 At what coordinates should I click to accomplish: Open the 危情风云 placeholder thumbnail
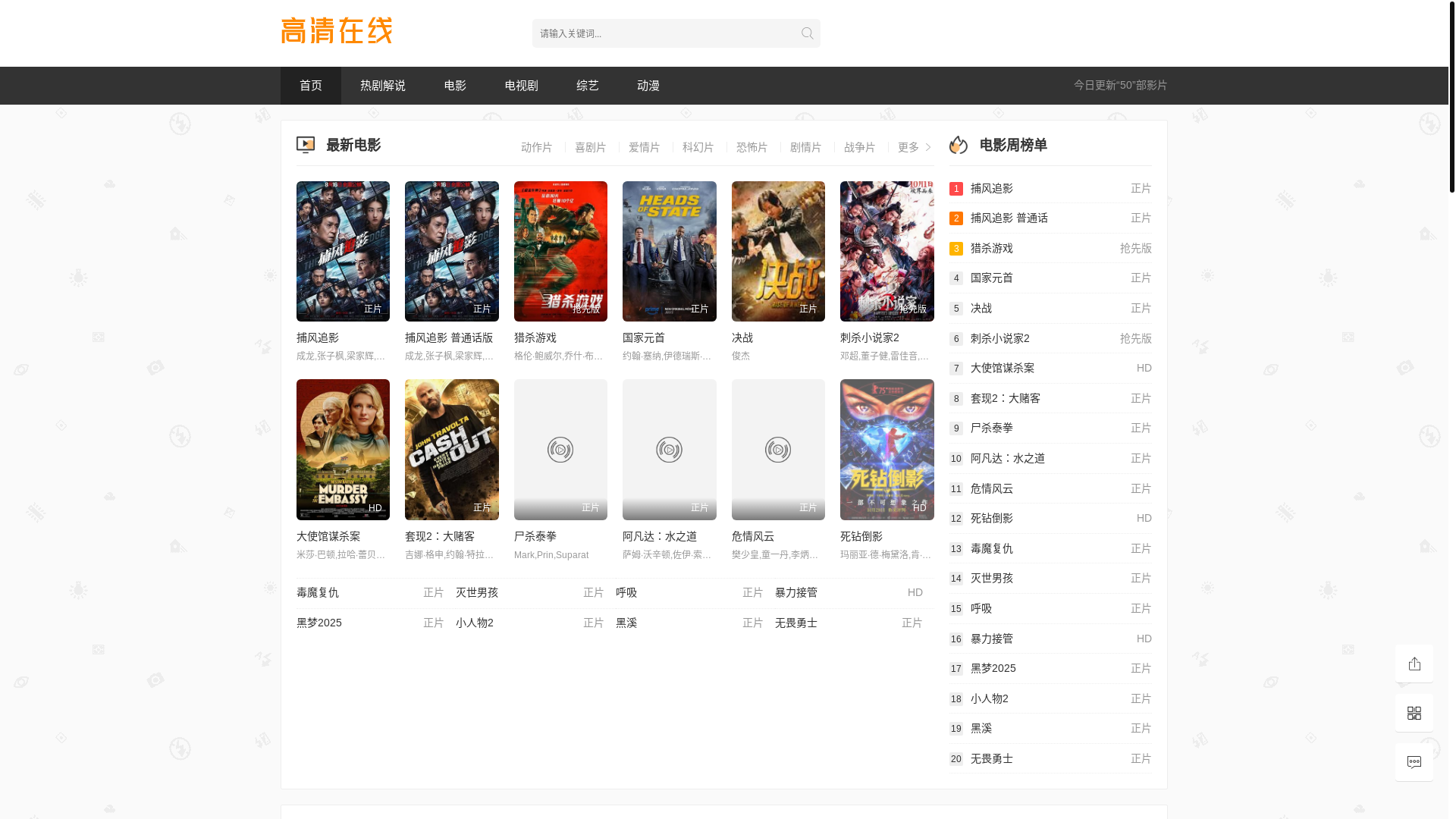778,450
